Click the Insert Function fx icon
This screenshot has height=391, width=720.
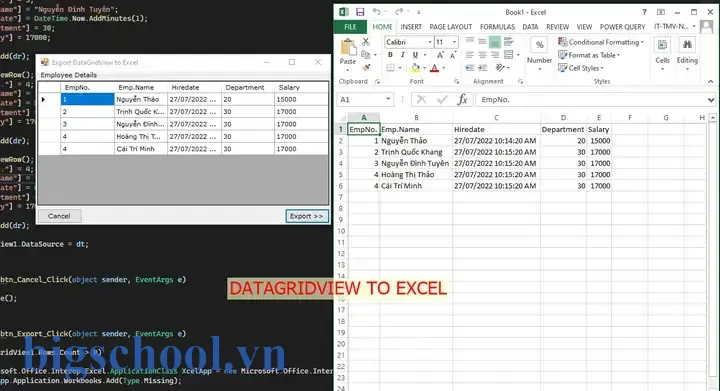coord(462,99)
